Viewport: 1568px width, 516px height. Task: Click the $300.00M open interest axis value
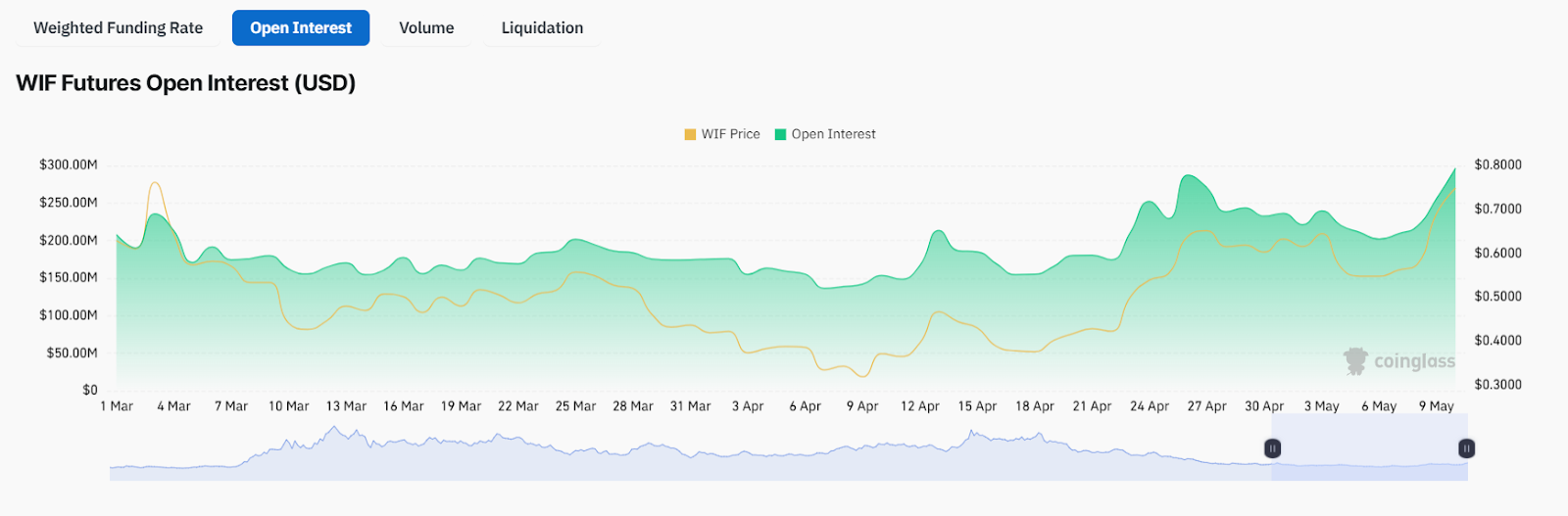(x=69, y=164)
